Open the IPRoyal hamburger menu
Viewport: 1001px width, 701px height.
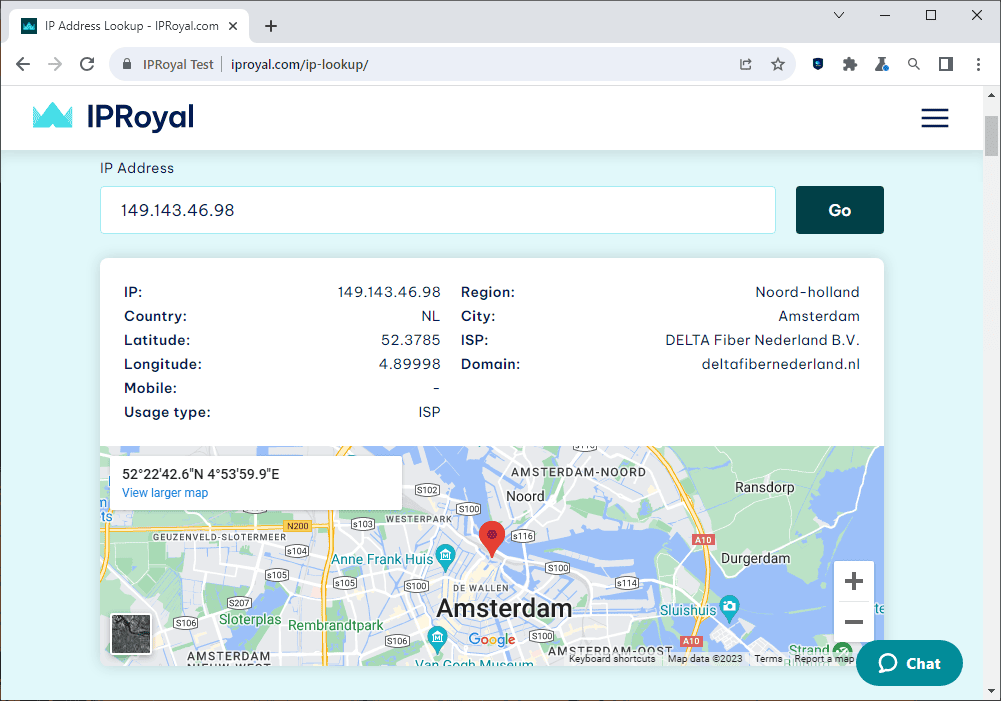(935, 118)
